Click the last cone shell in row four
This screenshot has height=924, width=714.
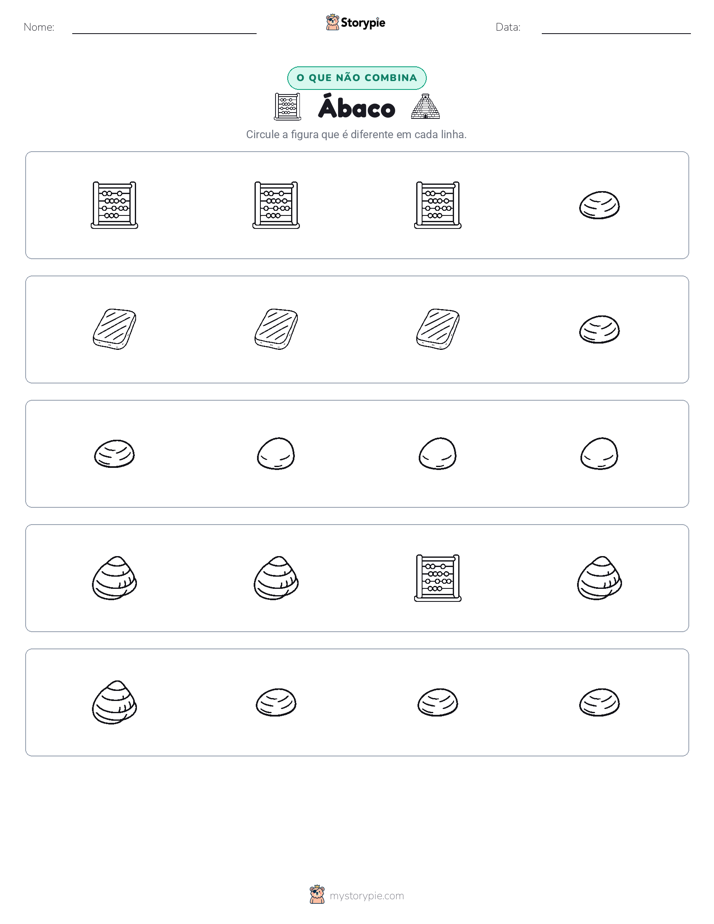tap(599, 578)
